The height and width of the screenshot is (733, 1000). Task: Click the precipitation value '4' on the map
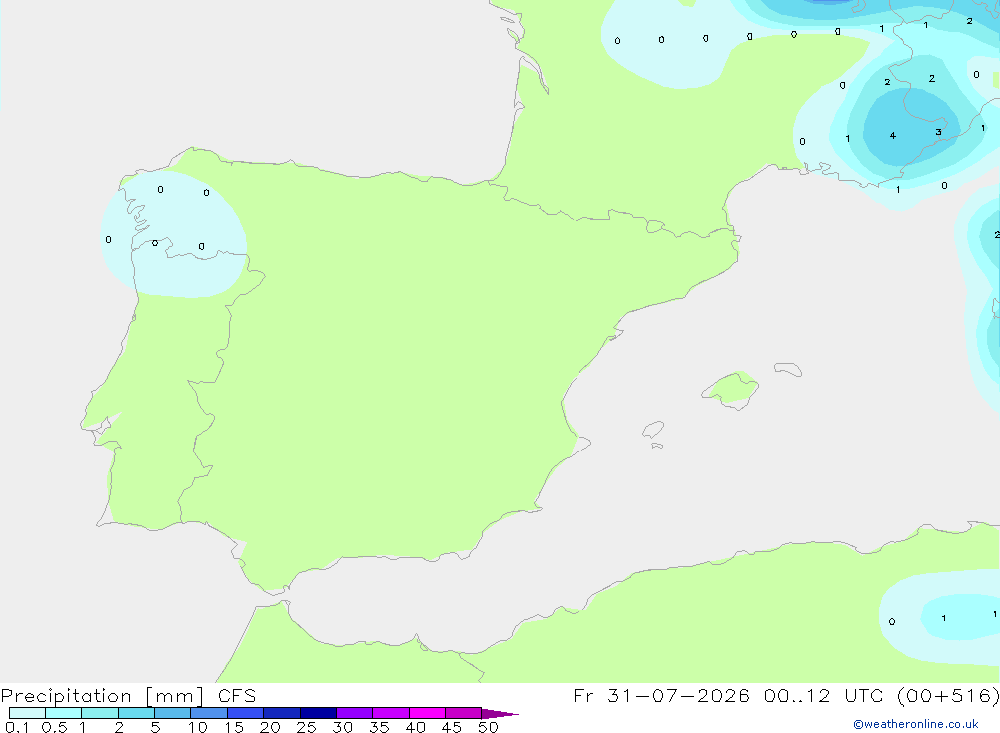pos(893,135)
